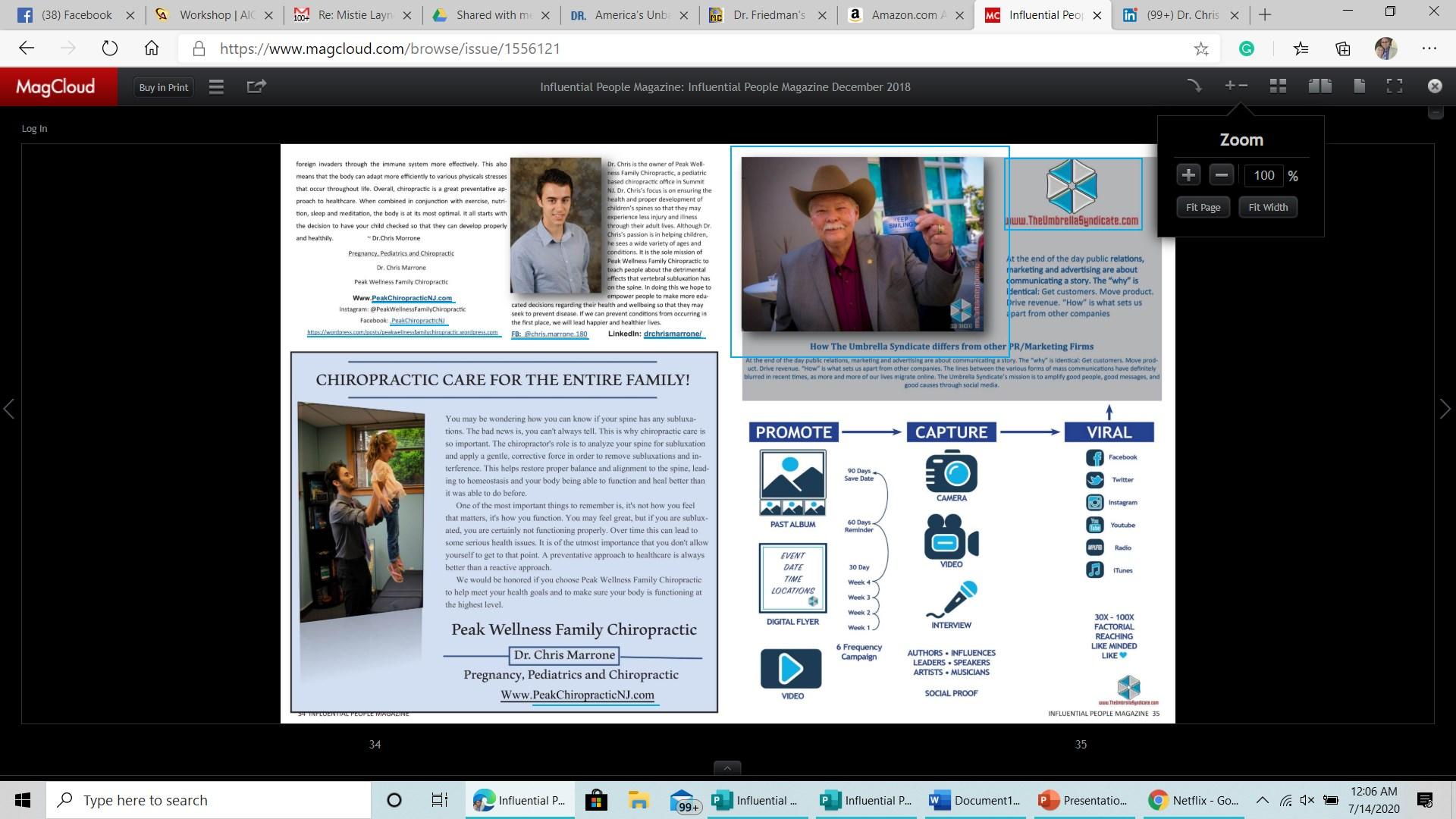Viewport: 1456px width, 819px height.
Task: Open the Windows Start menu
Action: 23,800
